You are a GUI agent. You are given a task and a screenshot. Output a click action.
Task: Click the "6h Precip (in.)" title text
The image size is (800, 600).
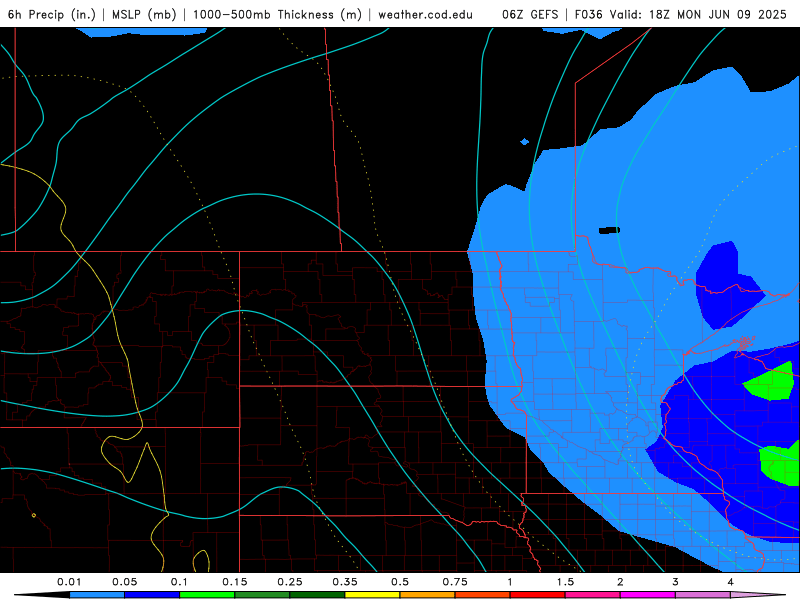[x=52, y=14]
